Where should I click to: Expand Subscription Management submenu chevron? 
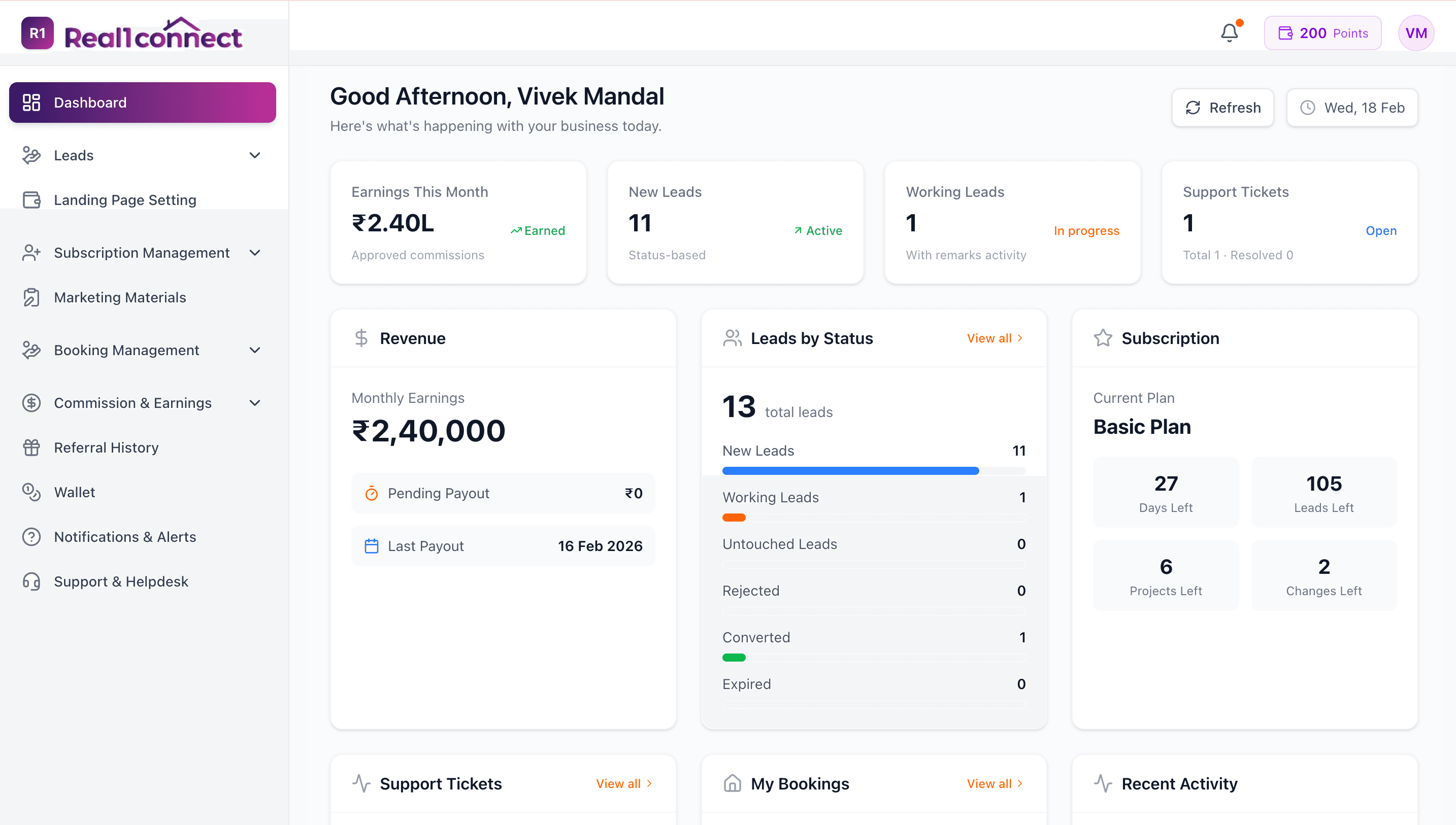point(255,253)
